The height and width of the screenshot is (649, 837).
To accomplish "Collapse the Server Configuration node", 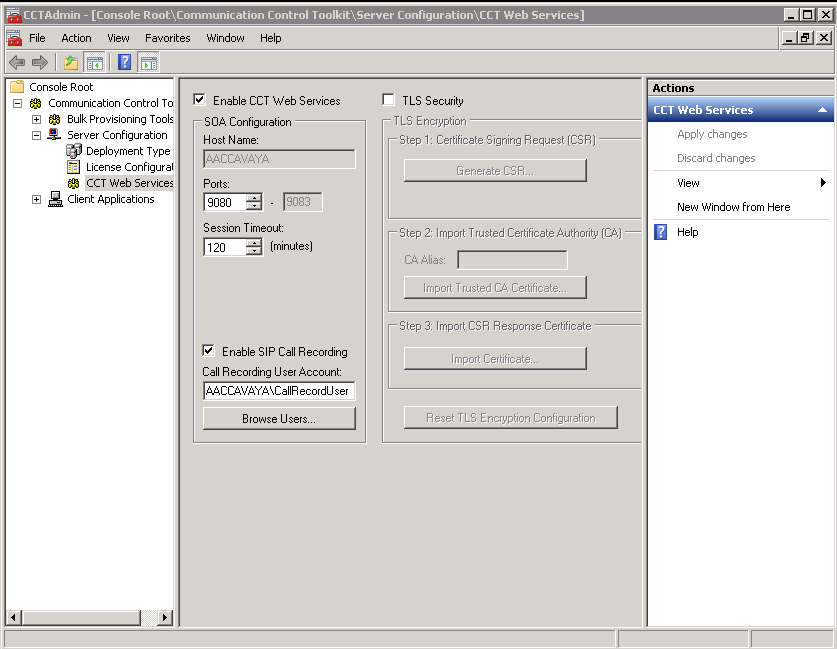I will point(36,135).
